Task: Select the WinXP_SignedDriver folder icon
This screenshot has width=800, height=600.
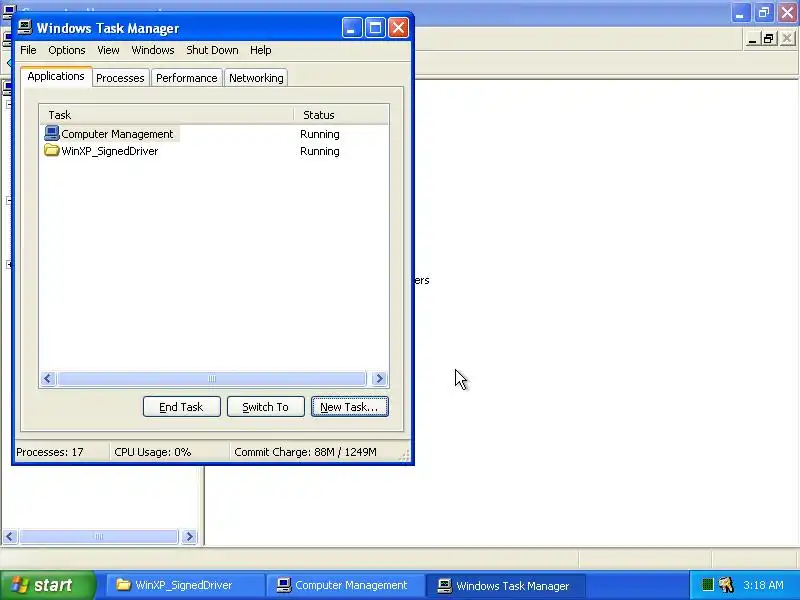Action: point(52,151)
